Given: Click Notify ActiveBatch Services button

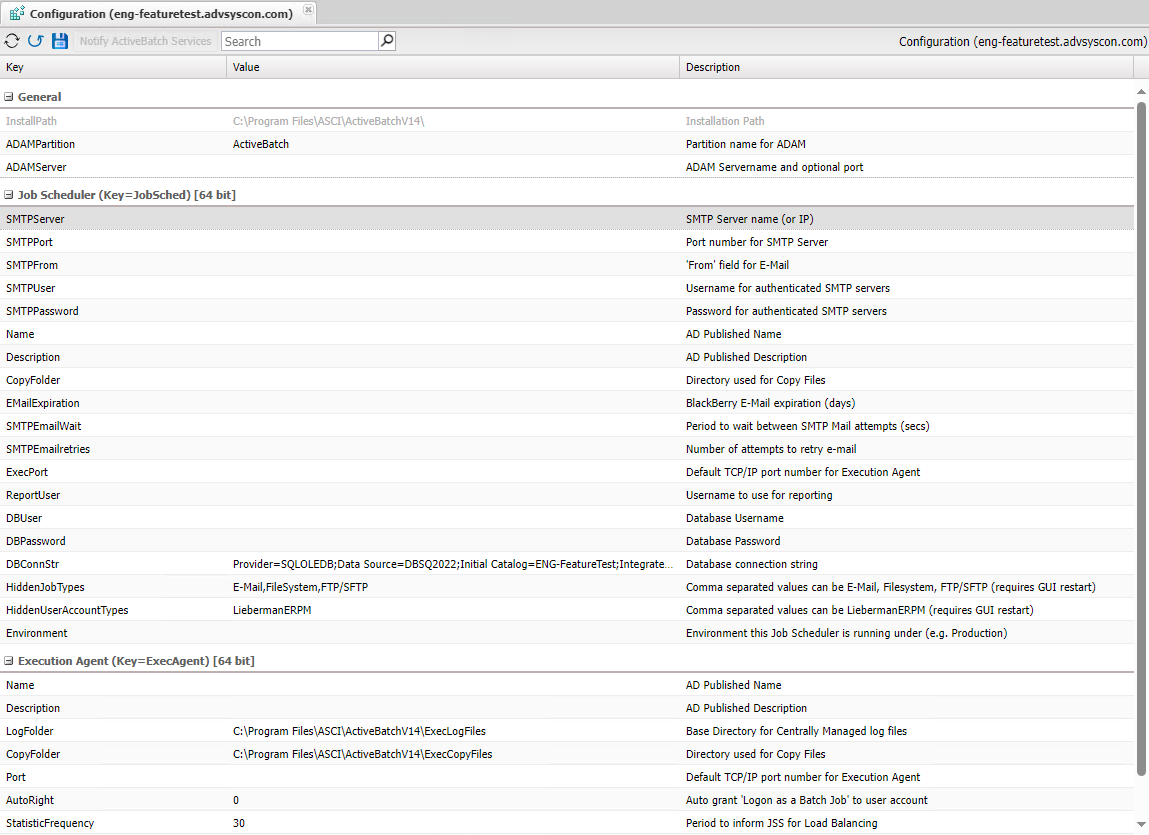Looking at the screenshot, I should click(x=146, y=41).
